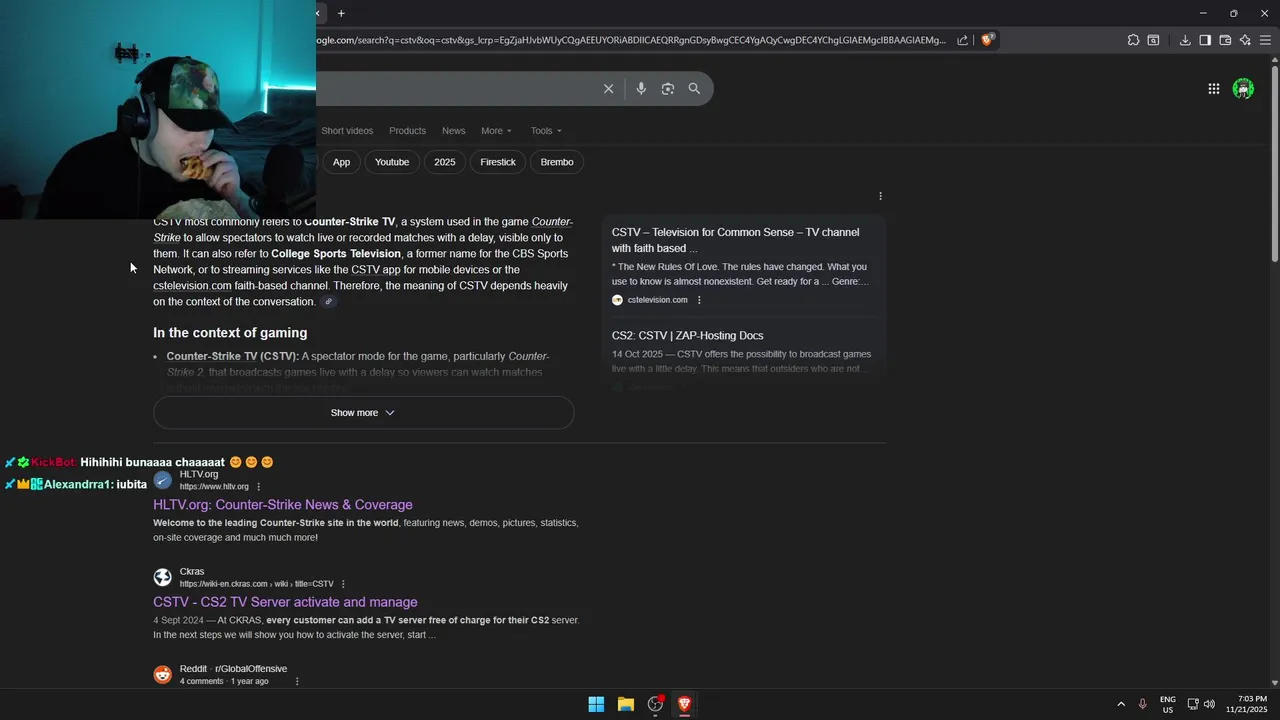Select the Firestick filter chip

498,162
